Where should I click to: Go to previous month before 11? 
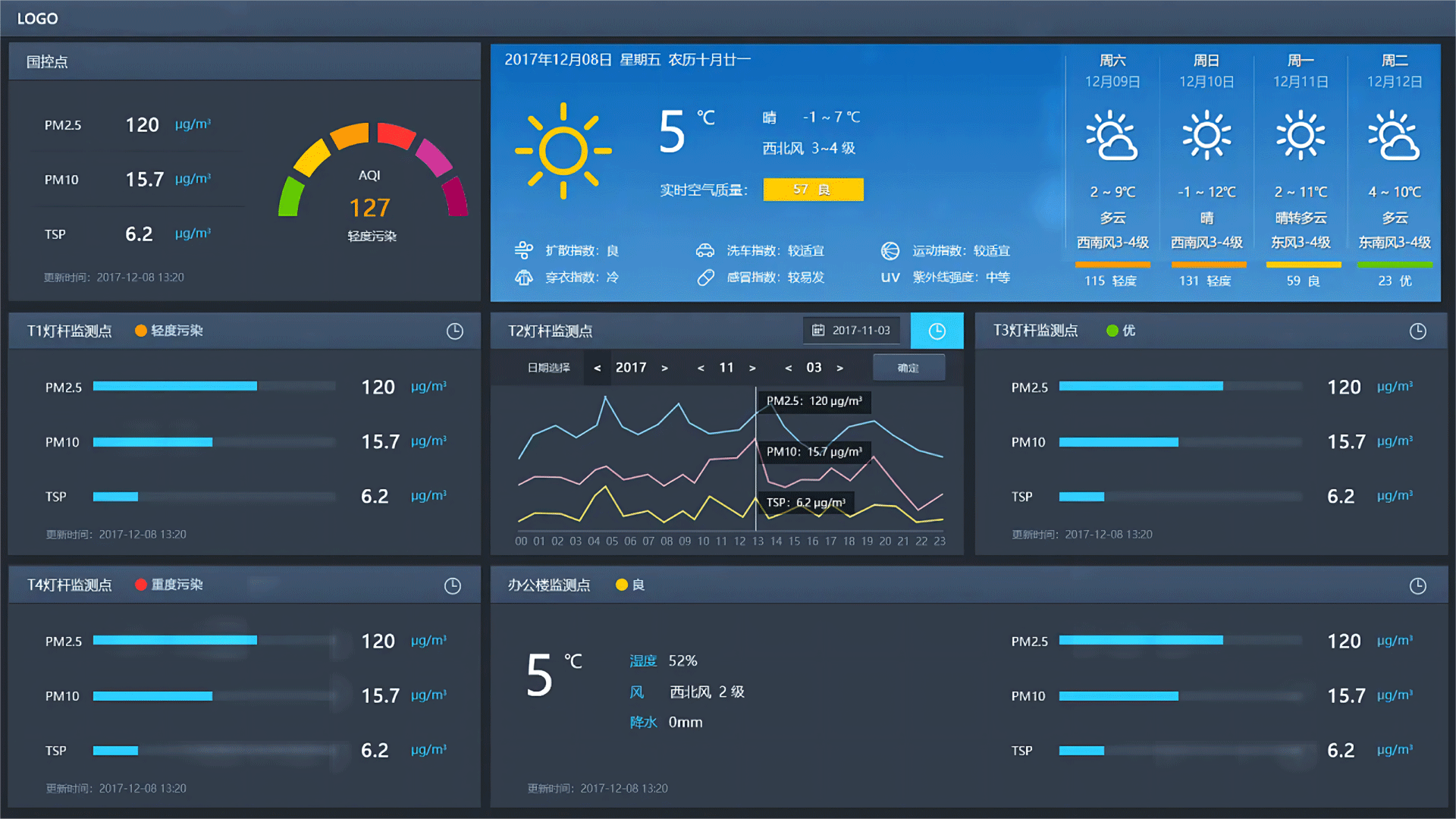point(701,369)
